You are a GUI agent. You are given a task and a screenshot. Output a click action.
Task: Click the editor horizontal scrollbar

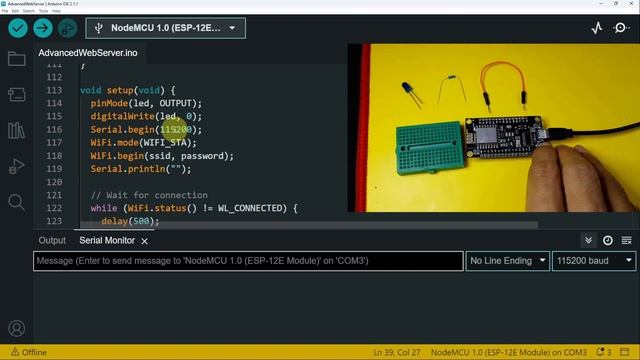[x=309, y=225]
